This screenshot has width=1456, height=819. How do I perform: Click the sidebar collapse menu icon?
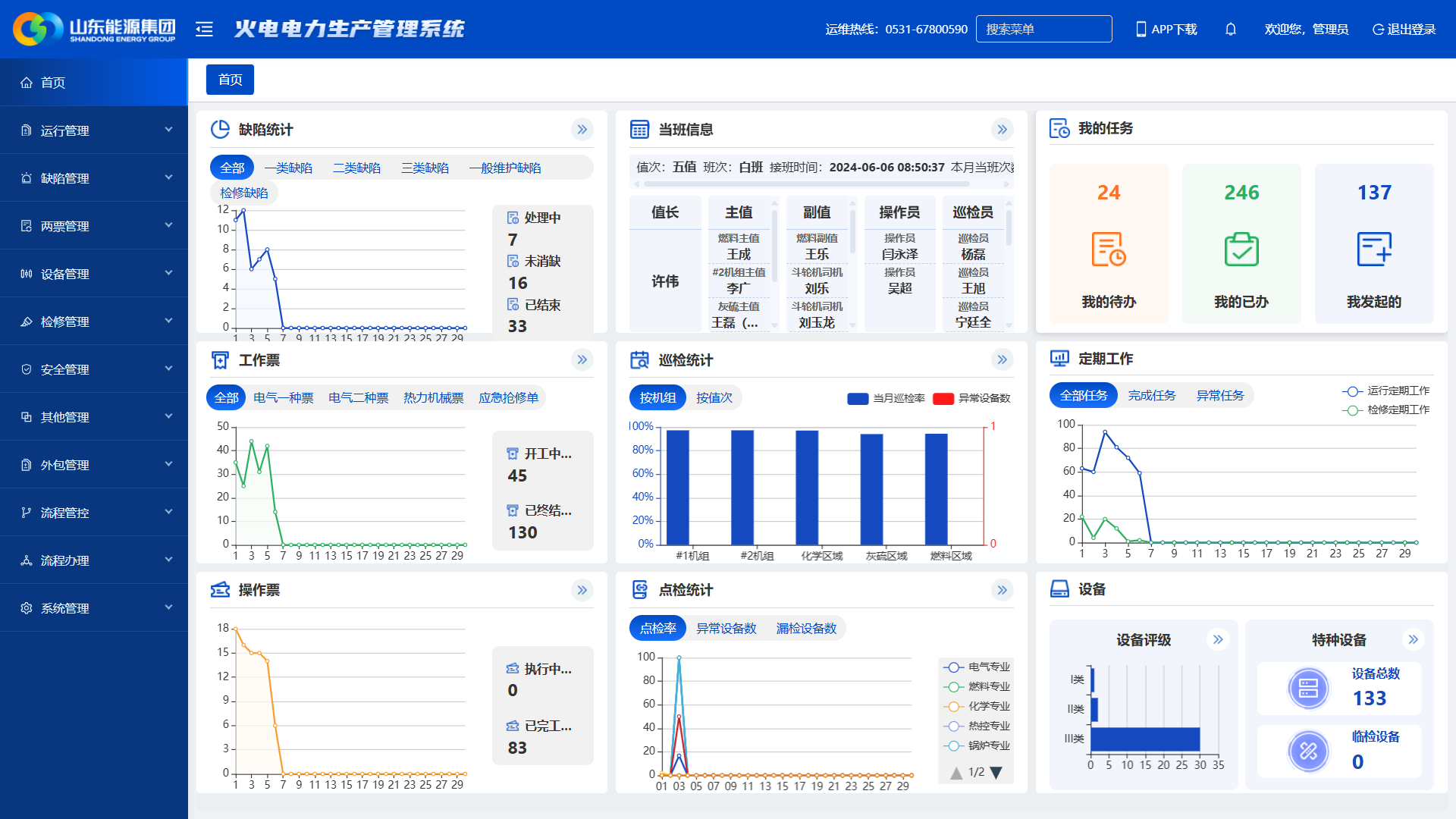tap(204, 29)
